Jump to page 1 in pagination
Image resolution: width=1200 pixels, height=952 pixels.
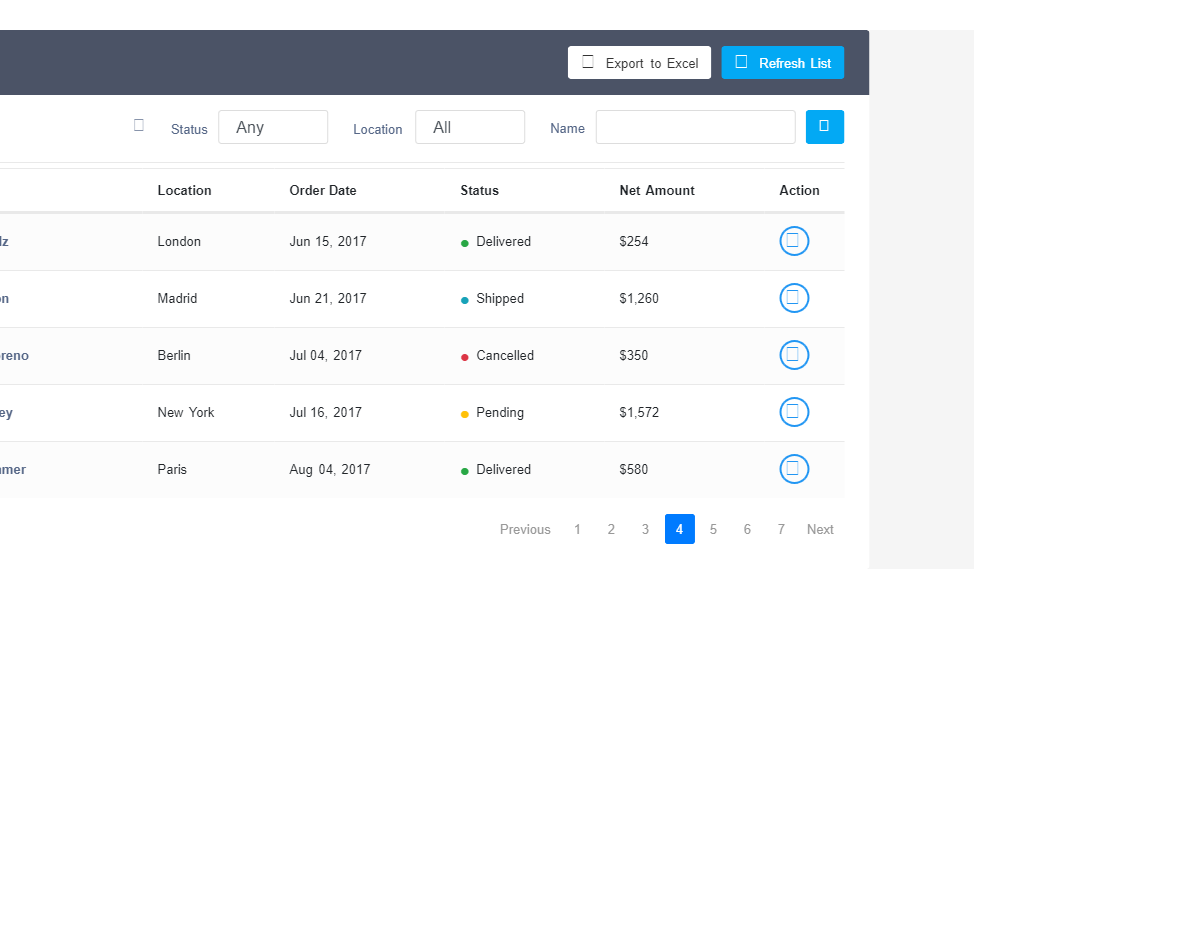pyautogui.click(x=577, y=529)
